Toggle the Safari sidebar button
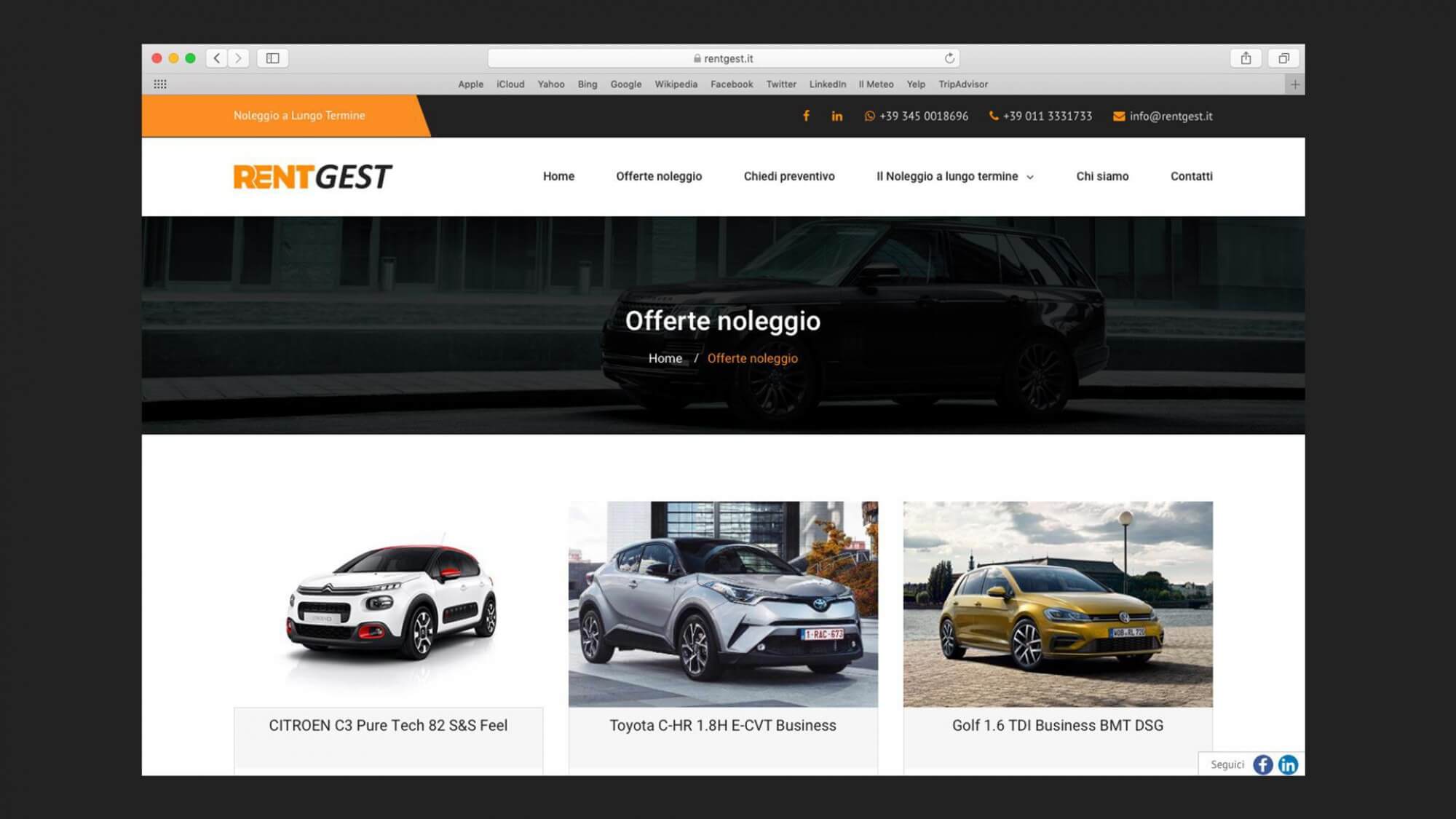Image resolution: width=1456 pixels, height=819 pixels. (273, 58)
